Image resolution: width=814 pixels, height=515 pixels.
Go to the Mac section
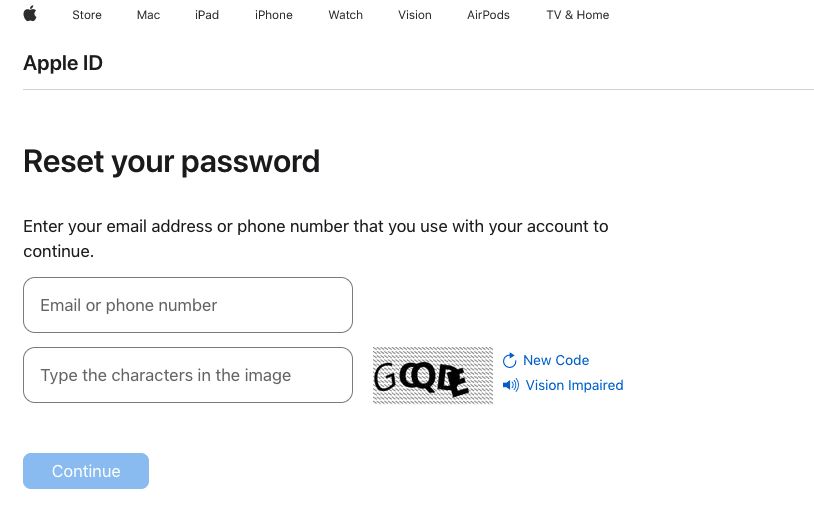(148, 15)
